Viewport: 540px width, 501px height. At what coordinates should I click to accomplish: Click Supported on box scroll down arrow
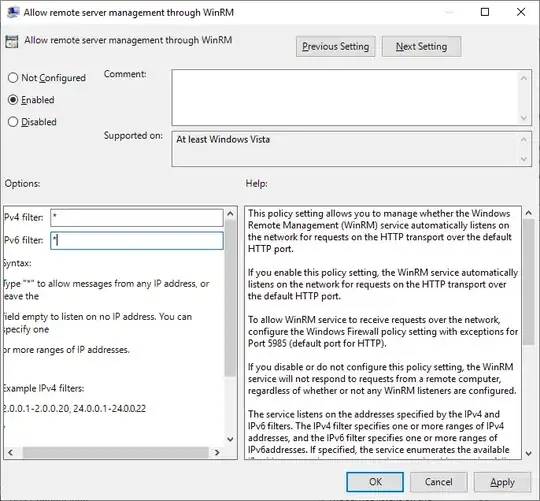524,159
